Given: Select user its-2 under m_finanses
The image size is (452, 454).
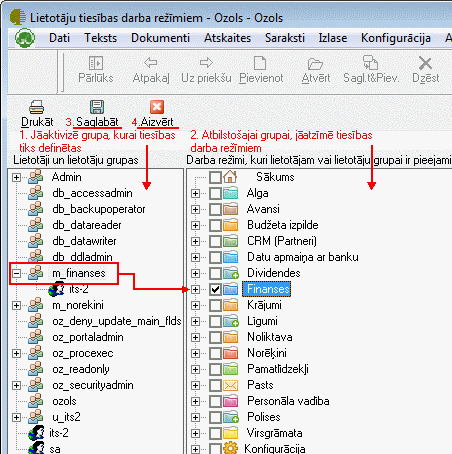Looking at the screenshot, I should point(79,289).
